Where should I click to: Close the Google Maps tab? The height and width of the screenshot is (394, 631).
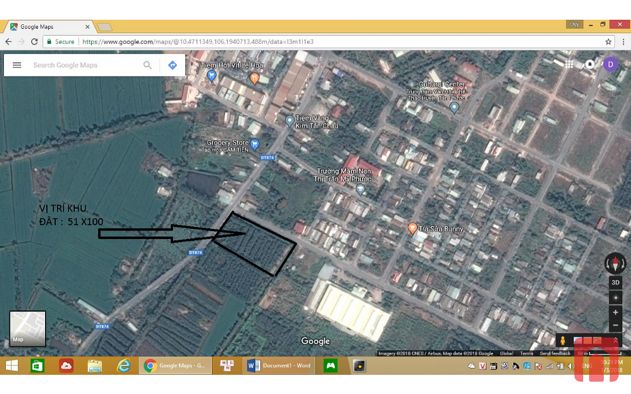87,27
